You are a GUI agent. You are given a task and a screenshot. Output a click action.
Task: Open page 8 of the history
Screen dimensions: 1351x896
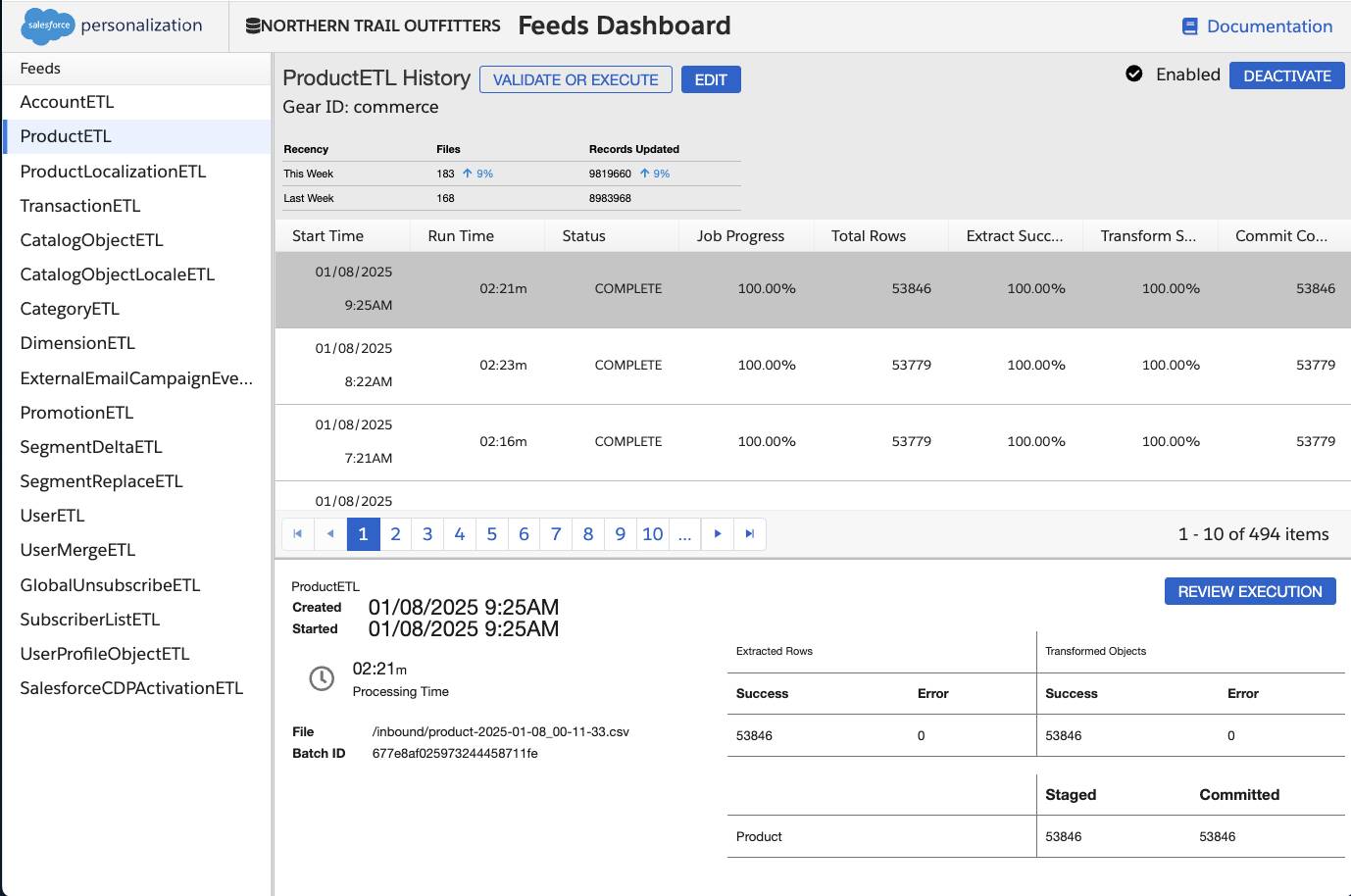click(x=588, y=533)
